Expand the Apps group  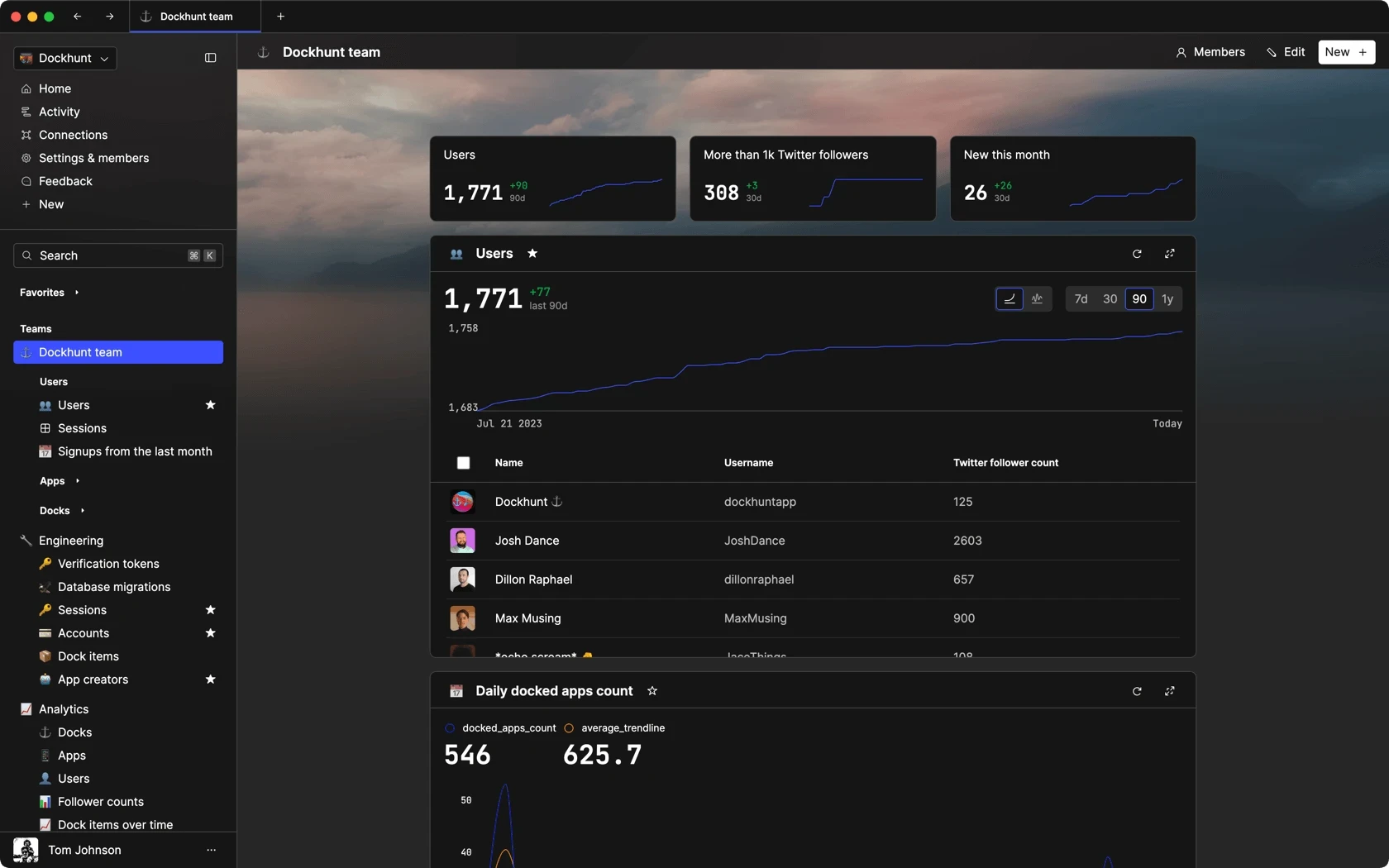coord(60,481)
